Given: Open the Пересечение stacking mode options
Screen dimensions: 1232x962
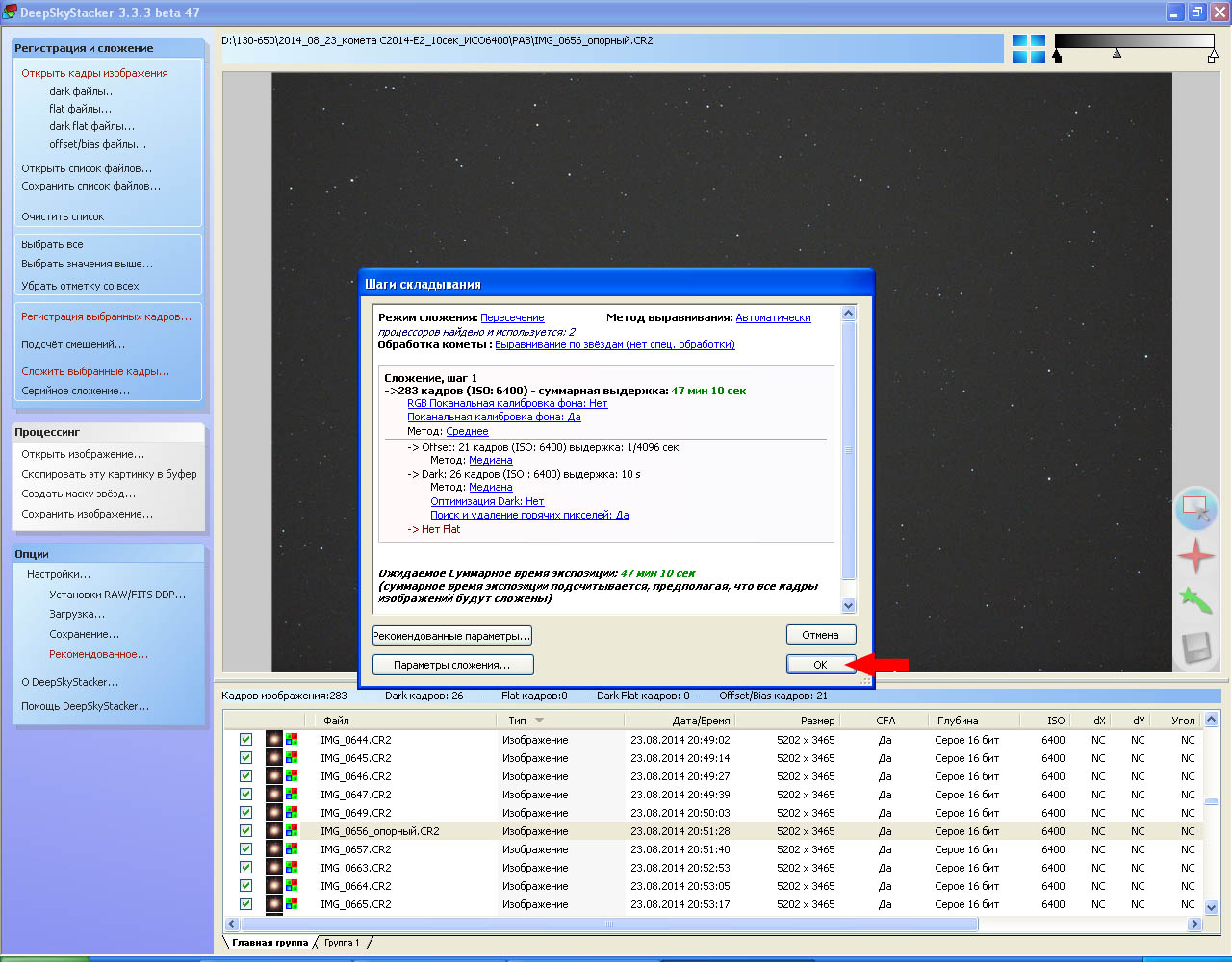Looking at the screenshot, I should [x=512, y=317].
